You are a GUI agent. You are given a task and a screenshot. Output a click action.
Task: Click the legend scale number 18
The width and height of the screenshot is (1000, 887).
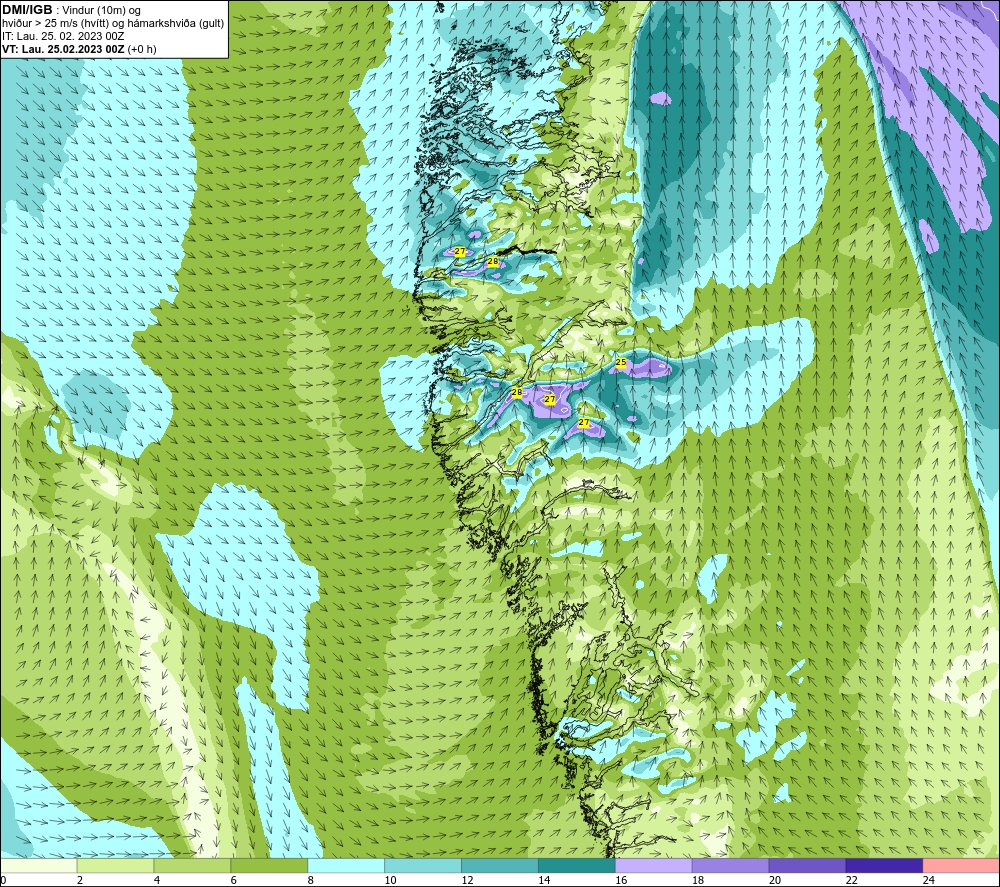coord(698,880)
